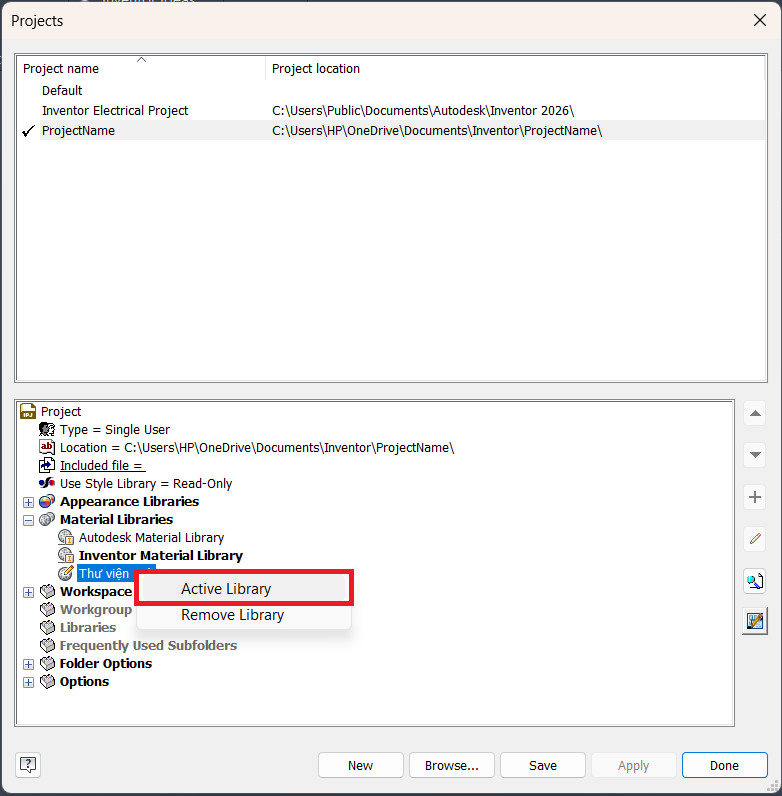Select Type = Single User
The width and height of the screenshot is (782, 796).
[x=115, y=429]
